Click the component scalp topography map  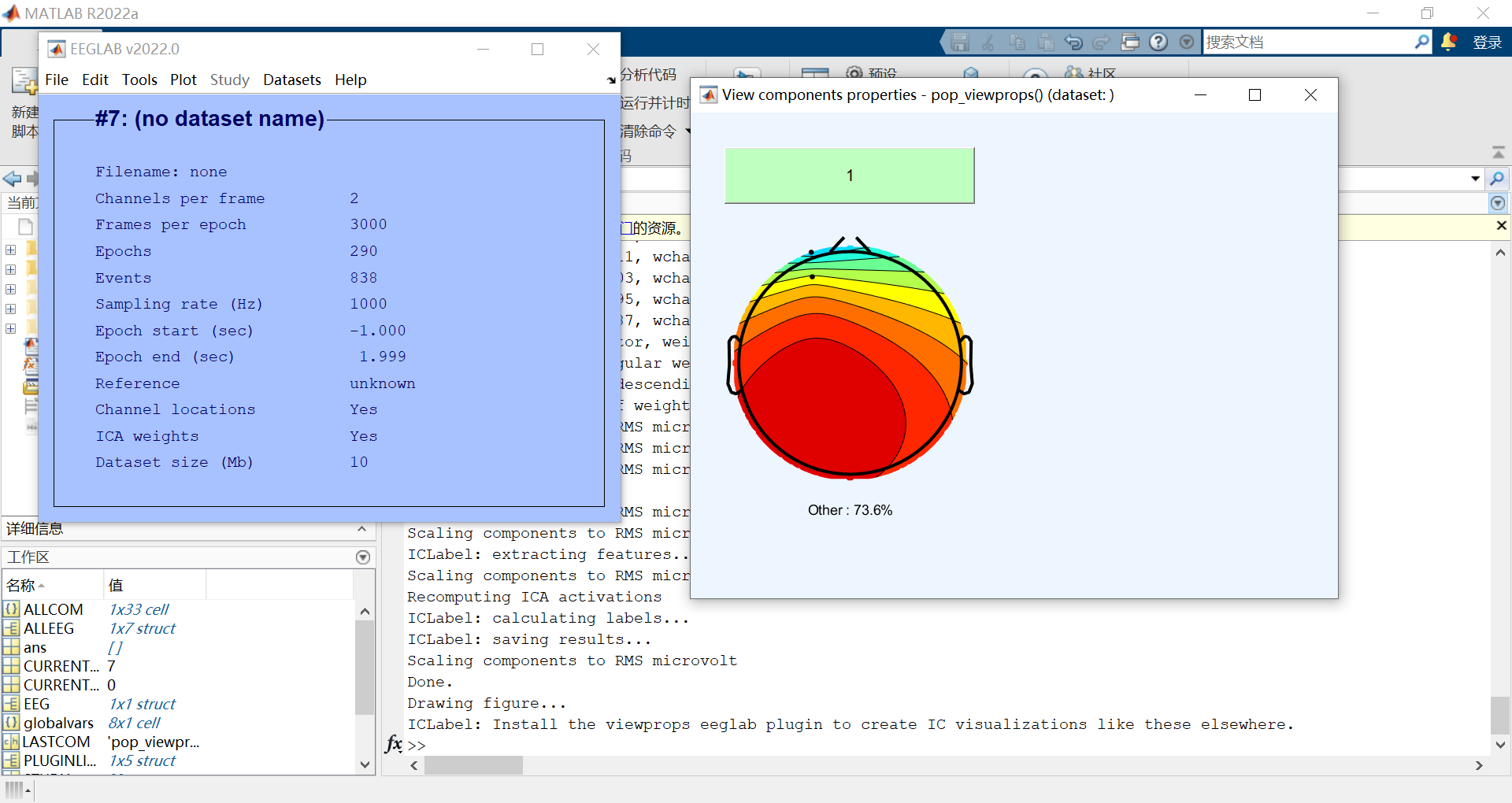point(850,358)
